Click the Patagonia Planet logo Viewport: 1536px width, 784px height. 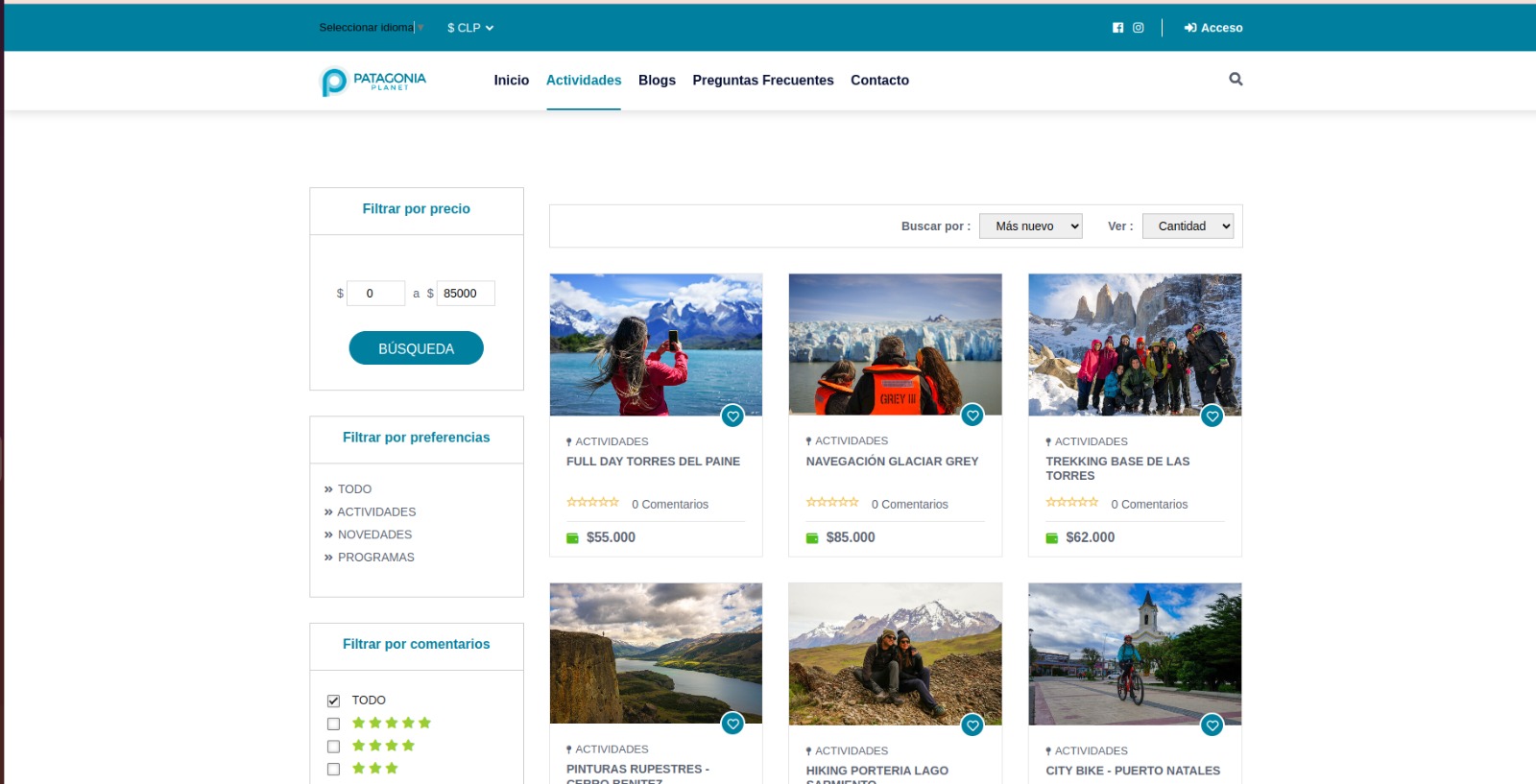point(372,81)
